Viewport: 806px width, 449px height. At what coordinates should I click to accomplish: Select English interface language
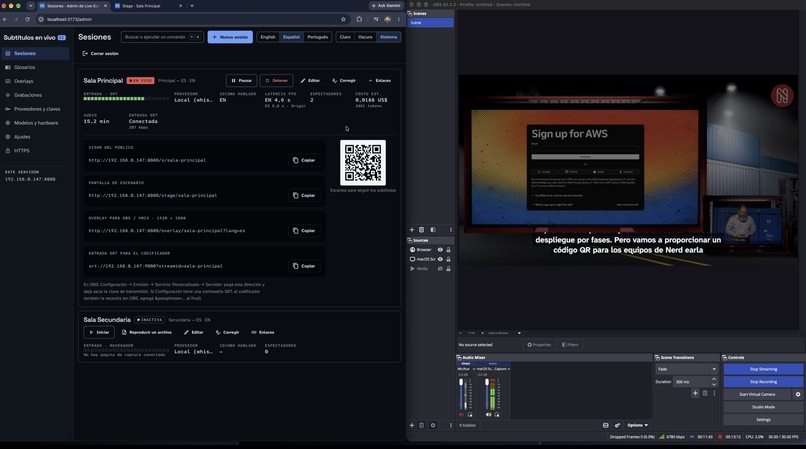(x=268, y=37)
